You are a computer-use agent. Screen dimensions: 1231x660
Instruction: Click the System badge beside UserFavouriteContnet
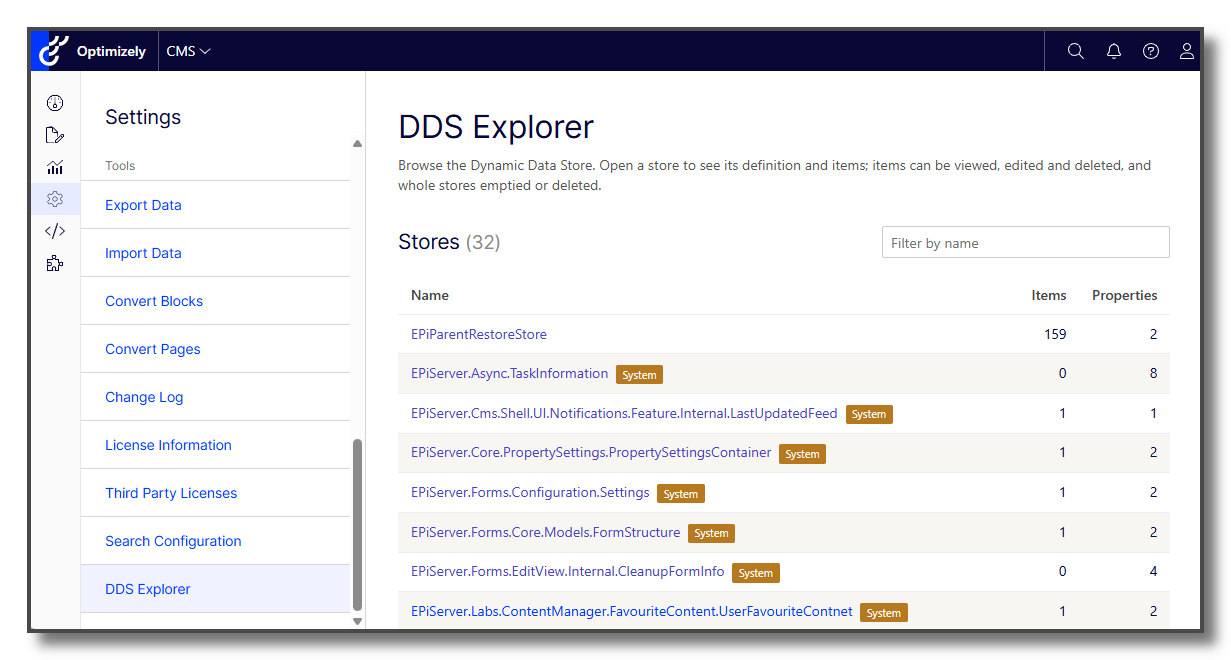[884, 613]
